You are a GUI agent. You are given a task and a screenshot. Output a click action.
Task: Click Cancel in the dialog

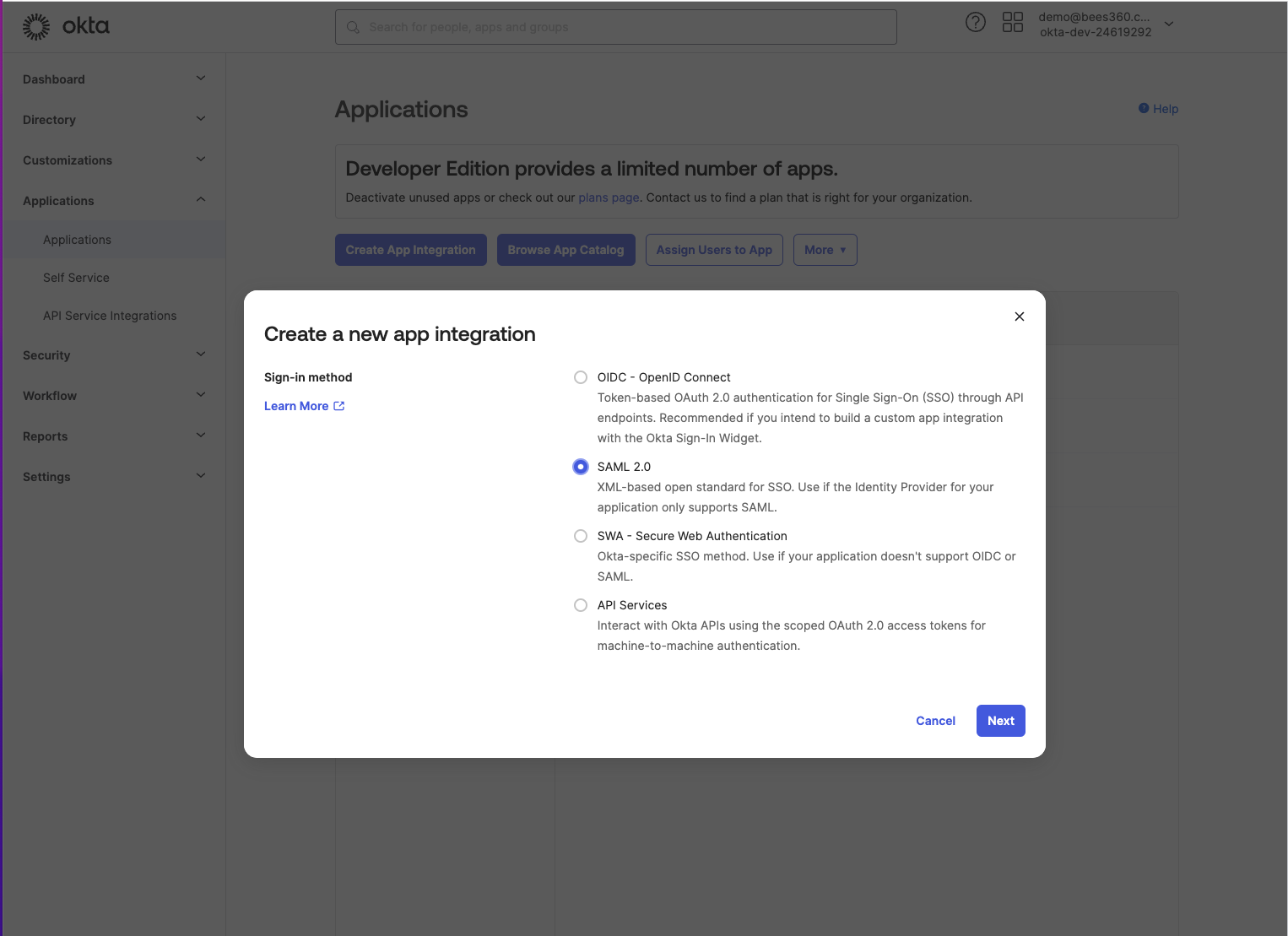(935, 721)
